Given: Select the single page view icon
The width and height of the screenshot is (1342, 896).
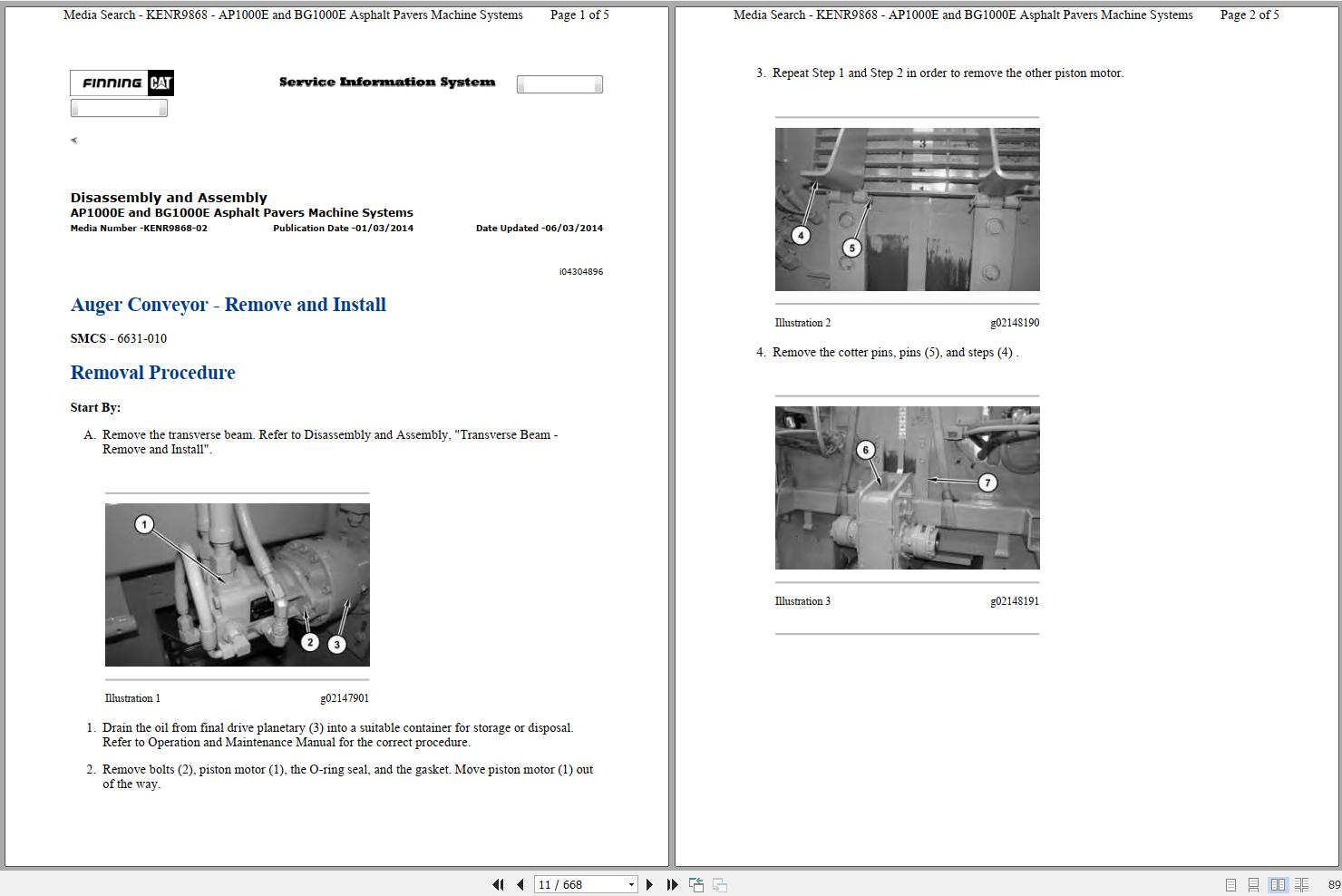Looking at the screenshot, I should click(x=1230, y=884).
